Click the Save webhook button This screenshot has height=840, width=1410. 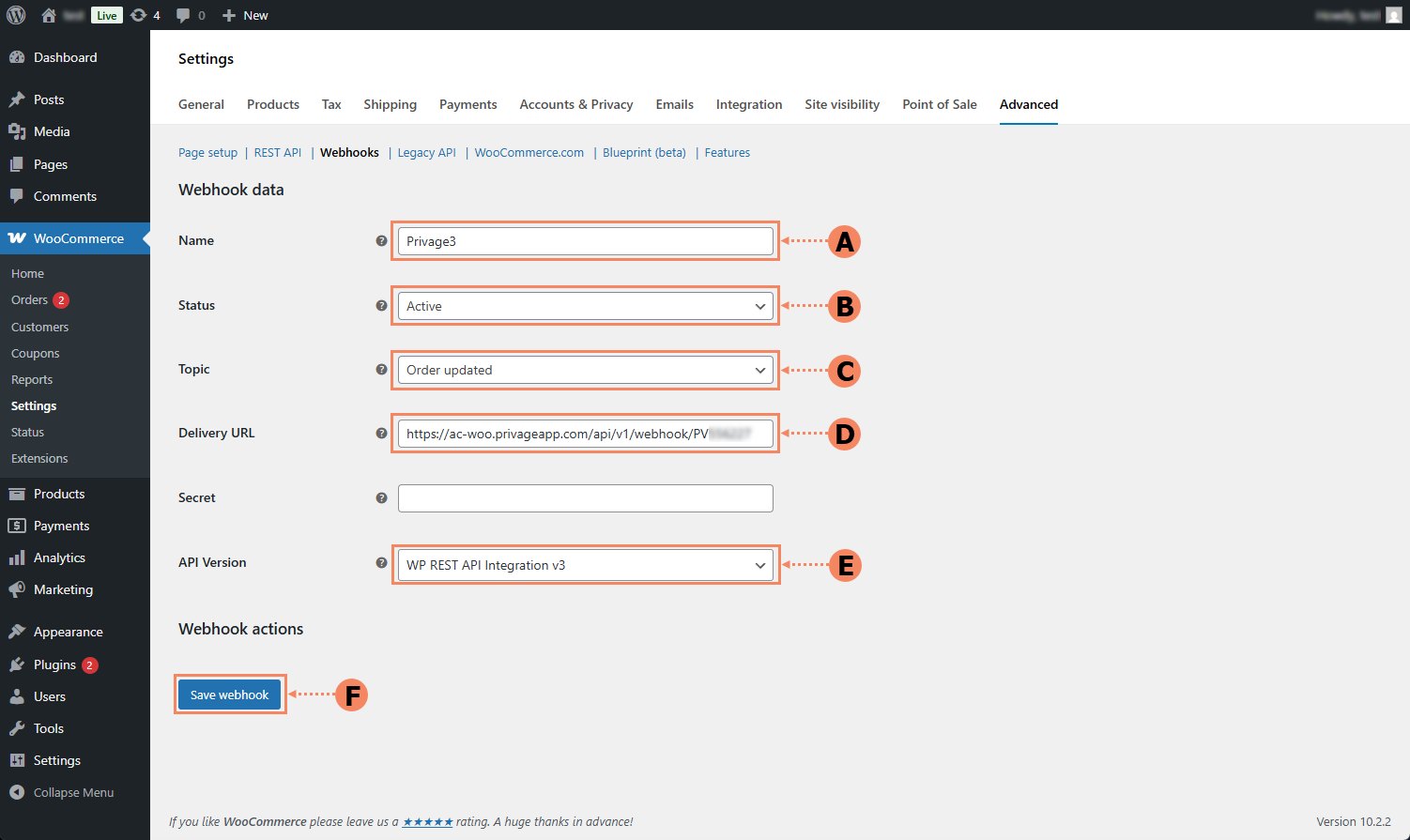click(x=230, y=695)
